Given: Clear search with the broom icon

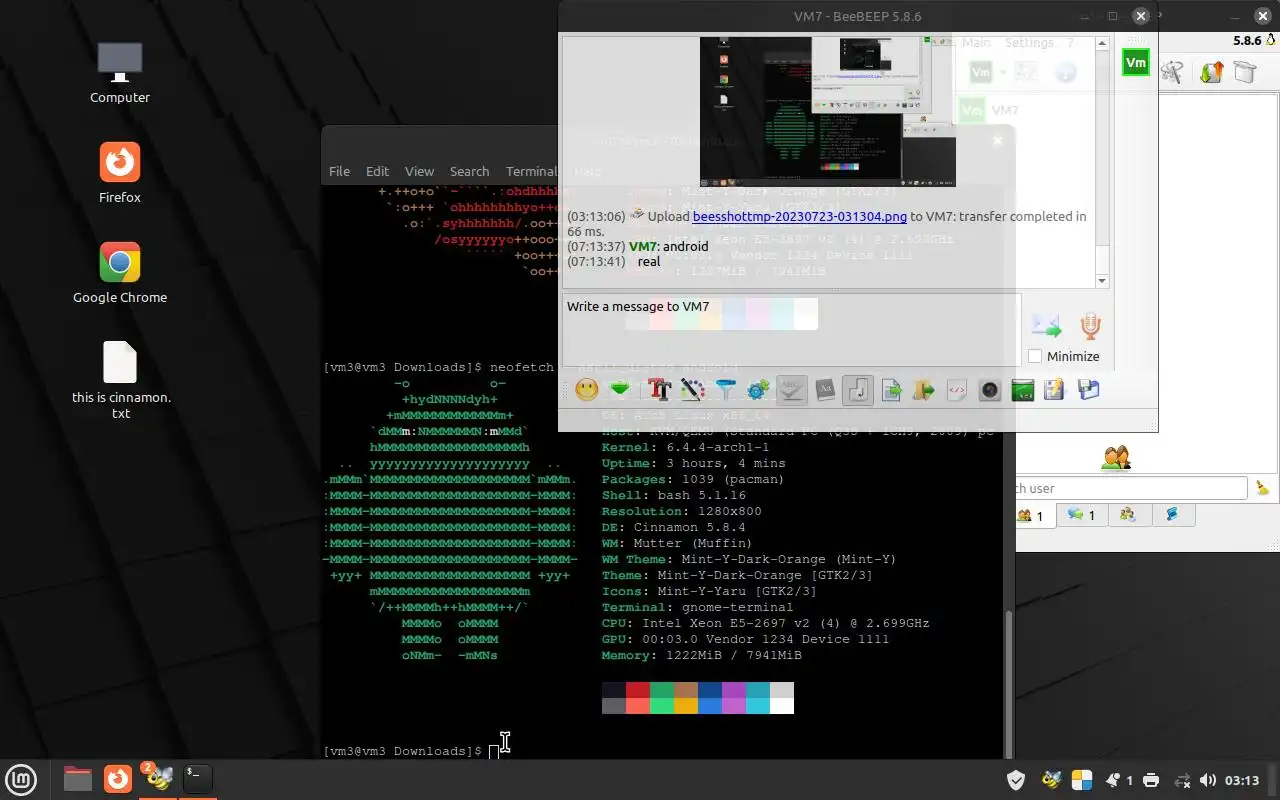Looking at the screenshot, I should pos(1262,488).
